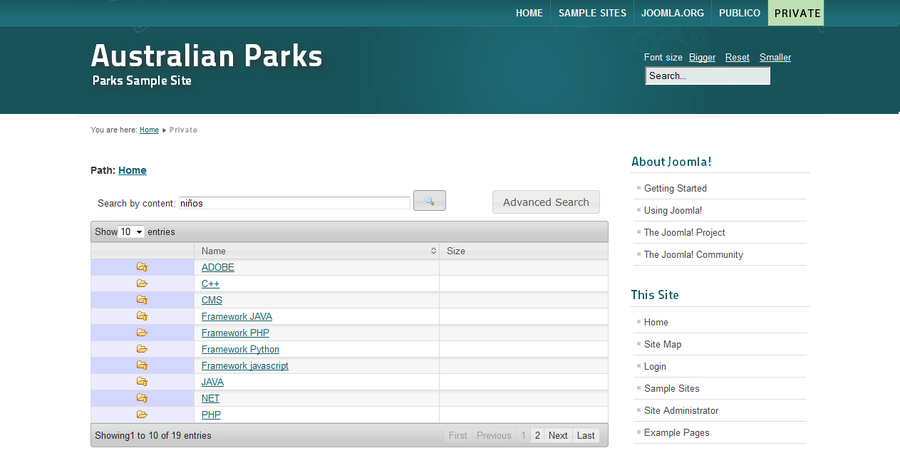Click Home in This Site menu
This screenshot has width=900, height=453.
coord(656,322)
